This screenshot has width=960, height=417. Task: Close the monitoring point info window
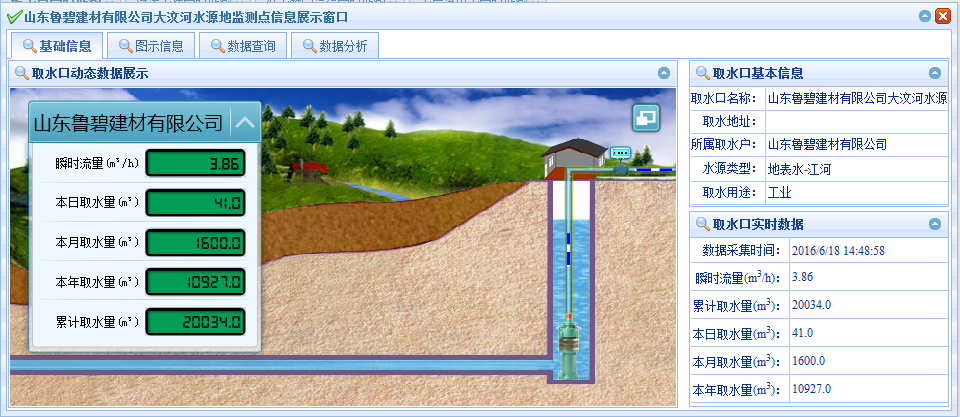[x=942, y=17]
